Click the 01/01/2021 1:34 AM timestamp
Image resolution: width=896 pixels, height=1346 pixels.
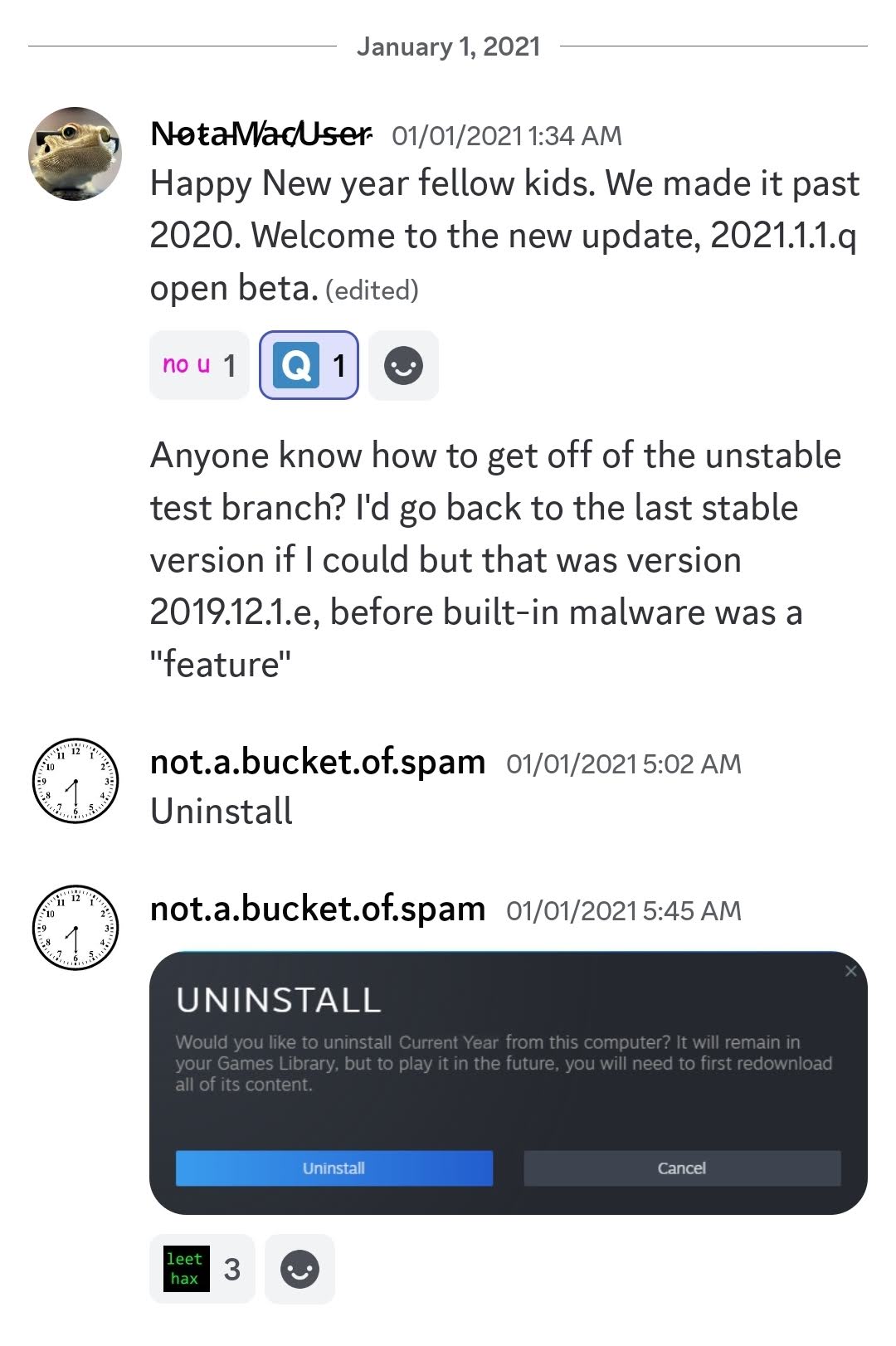tap(507, 135)
